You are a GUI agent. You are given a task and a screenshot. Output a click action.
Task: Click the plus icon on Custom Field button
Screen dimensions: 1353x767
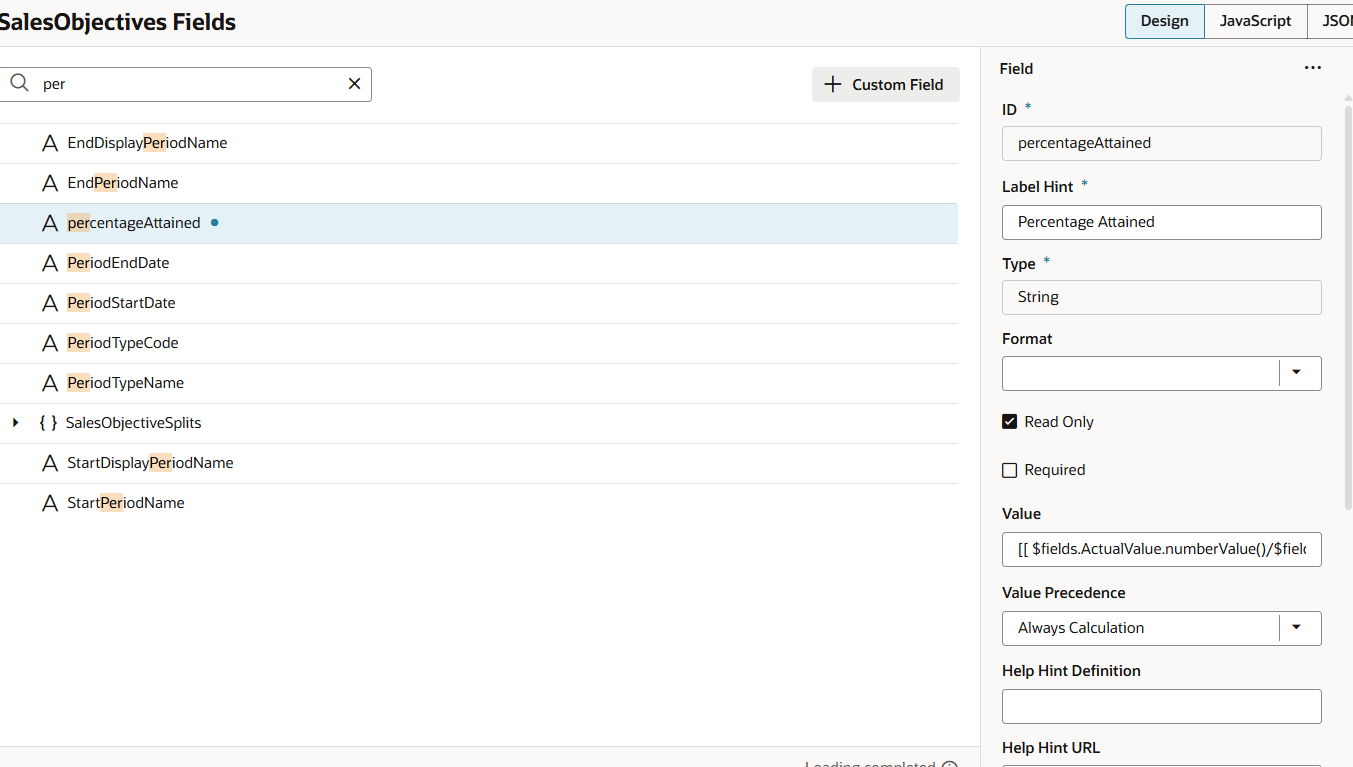point(833,85)
